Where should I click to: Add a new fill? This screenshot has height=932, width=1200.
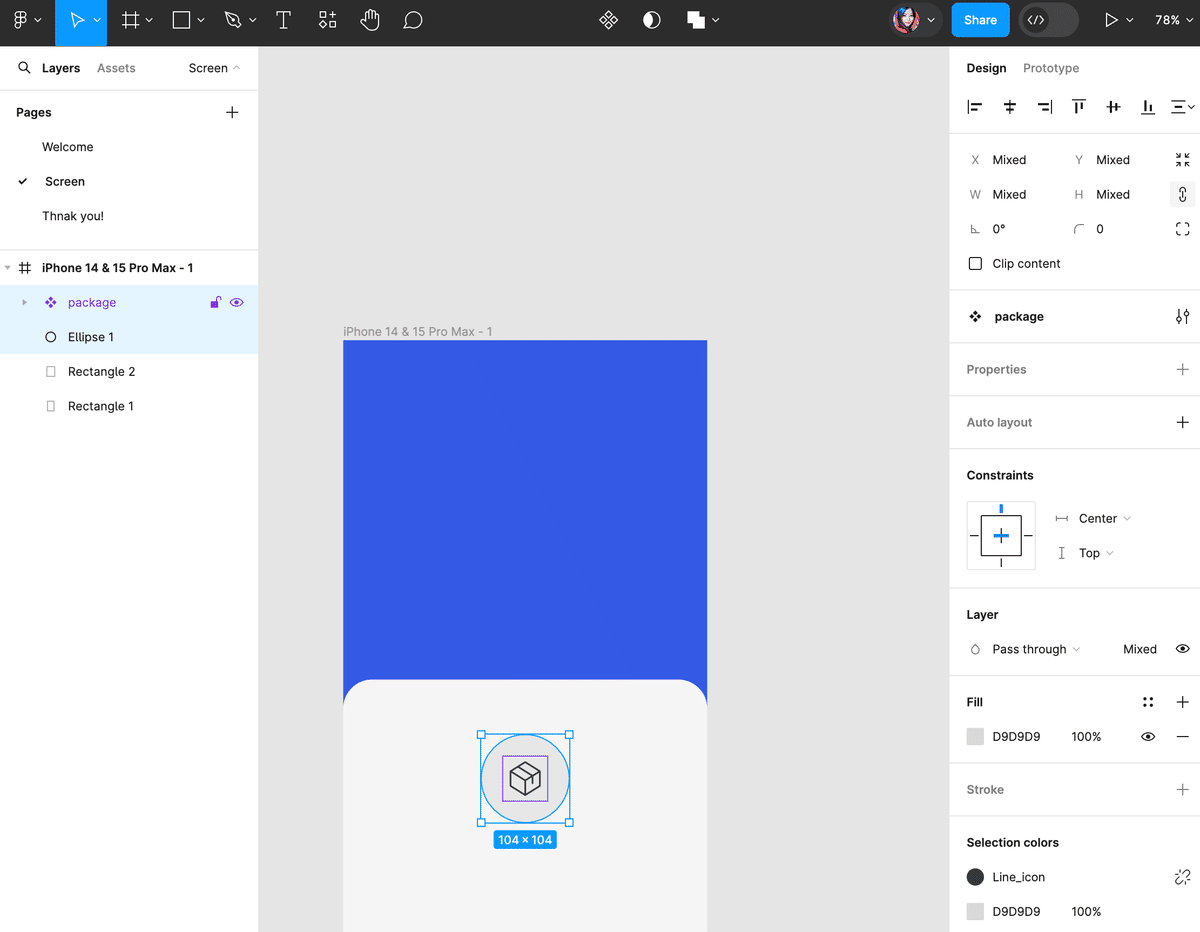pos(1183,703)
